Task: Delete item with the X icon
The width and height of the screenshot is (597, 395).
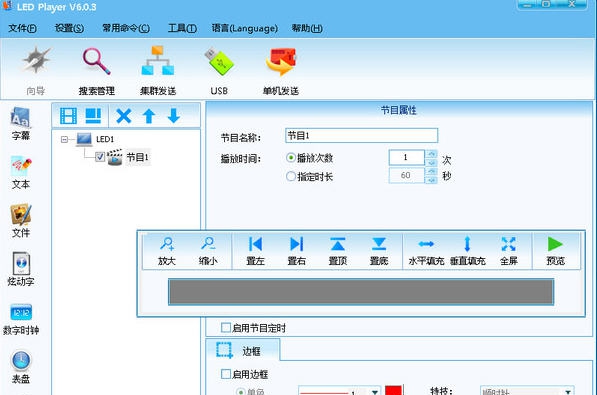Action: (x=124, y=116)
